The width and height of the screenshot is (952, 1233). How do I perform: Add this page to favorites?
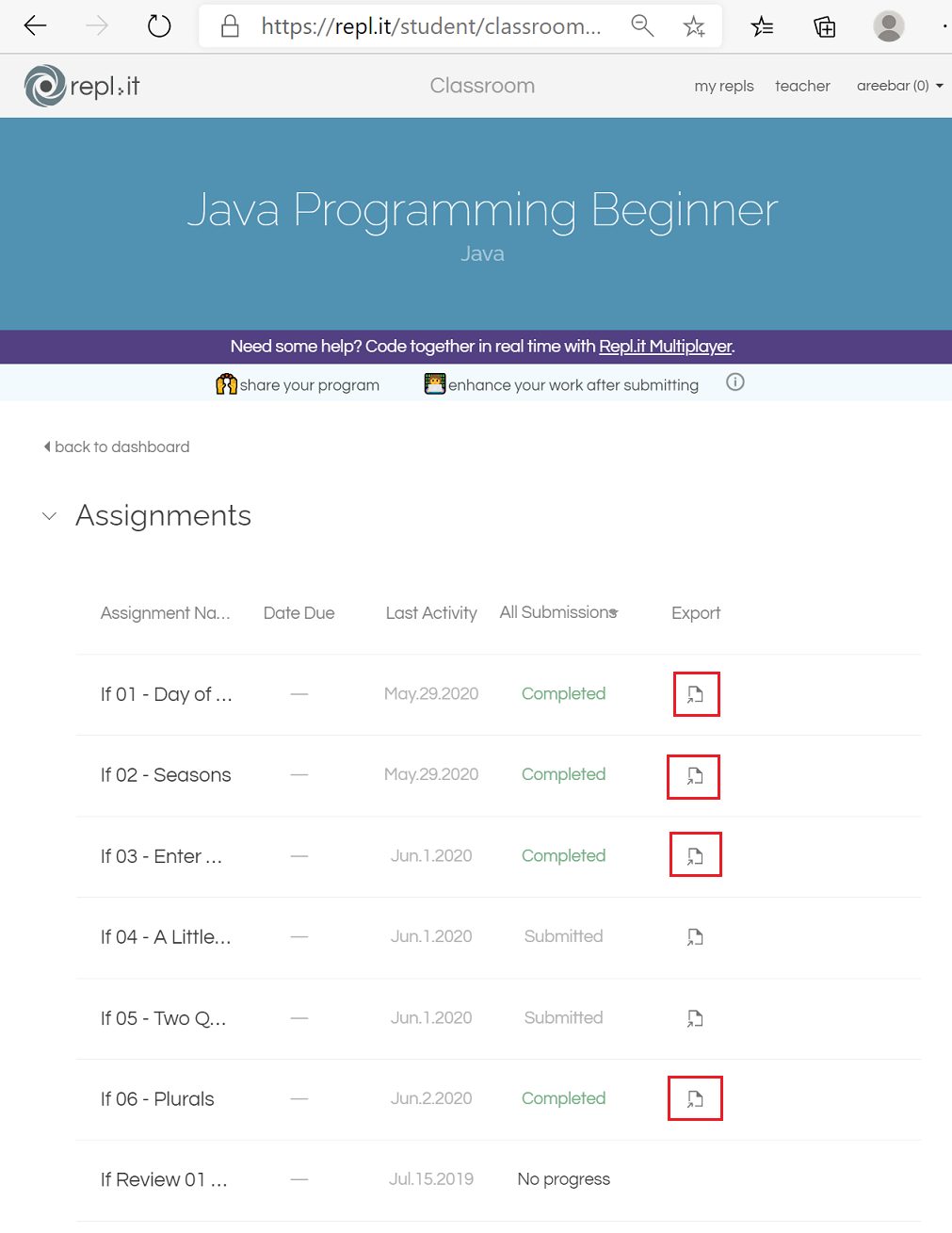pos(694,26)
